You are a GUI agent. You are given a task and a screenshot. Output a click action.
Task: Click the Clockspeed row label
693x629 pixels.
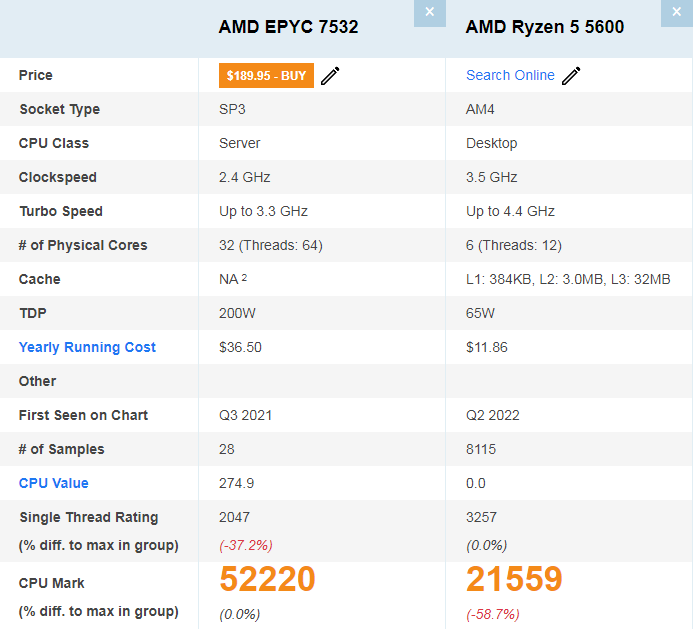tap(57, 177)
